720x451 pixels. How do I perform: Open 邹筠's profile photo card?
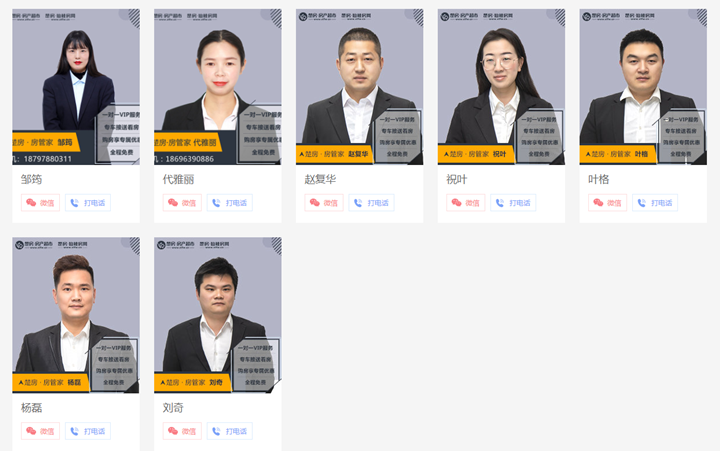coord(76,87)
